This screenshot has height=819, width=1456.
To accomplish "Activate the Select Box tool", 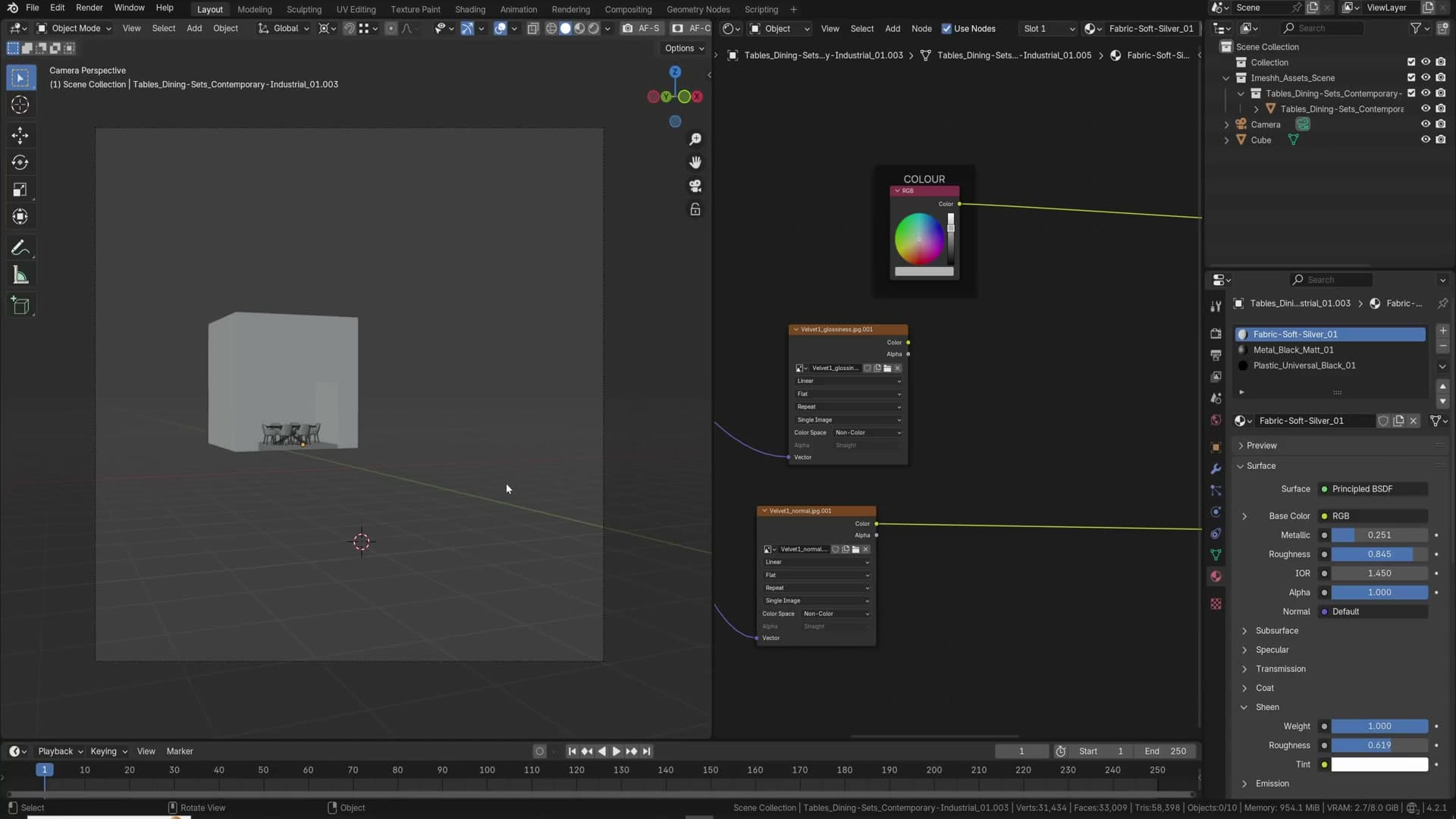I will tap(20, 77).
